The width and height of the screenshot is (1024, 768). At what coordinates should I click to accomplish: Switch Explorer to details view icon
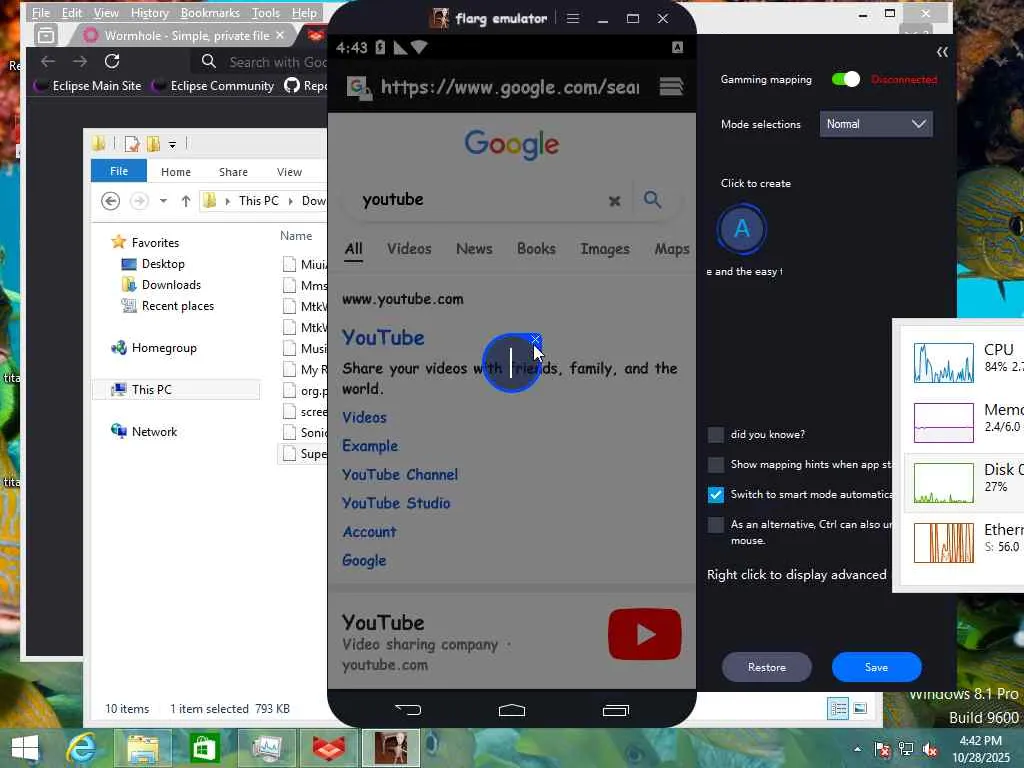pyautogui.click(x=838, y=709)
